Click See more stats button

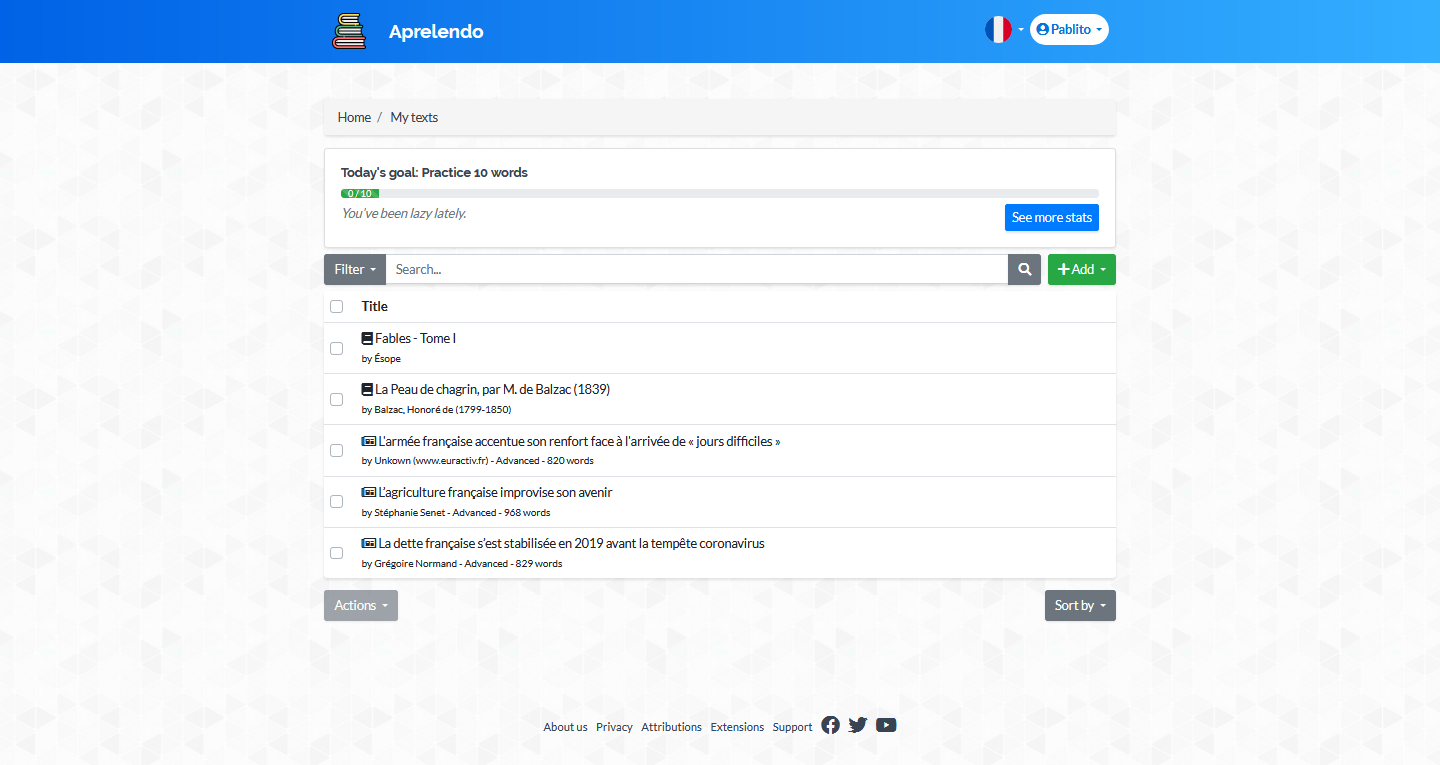coord(1052,217)
